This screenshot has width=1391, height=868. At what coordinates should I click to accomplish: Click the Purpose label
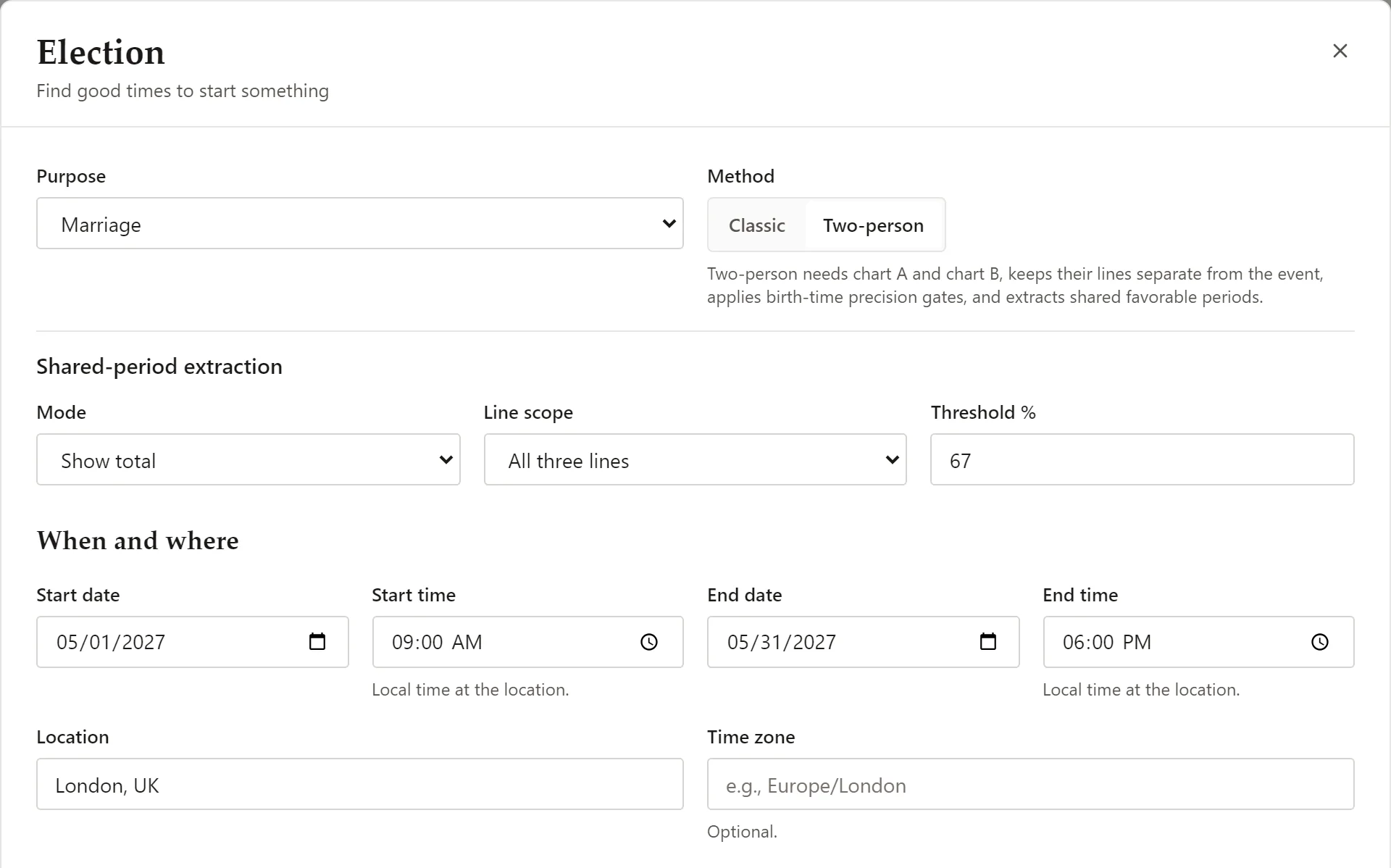(x=71, y=176)
